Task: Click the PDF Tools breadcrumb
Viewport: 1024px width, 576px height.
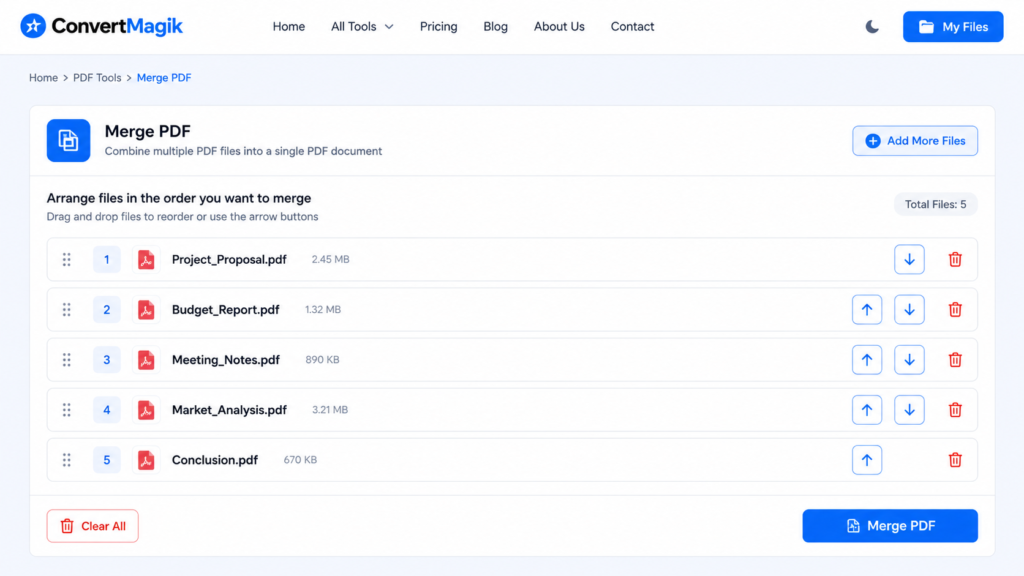Action: 97,78
